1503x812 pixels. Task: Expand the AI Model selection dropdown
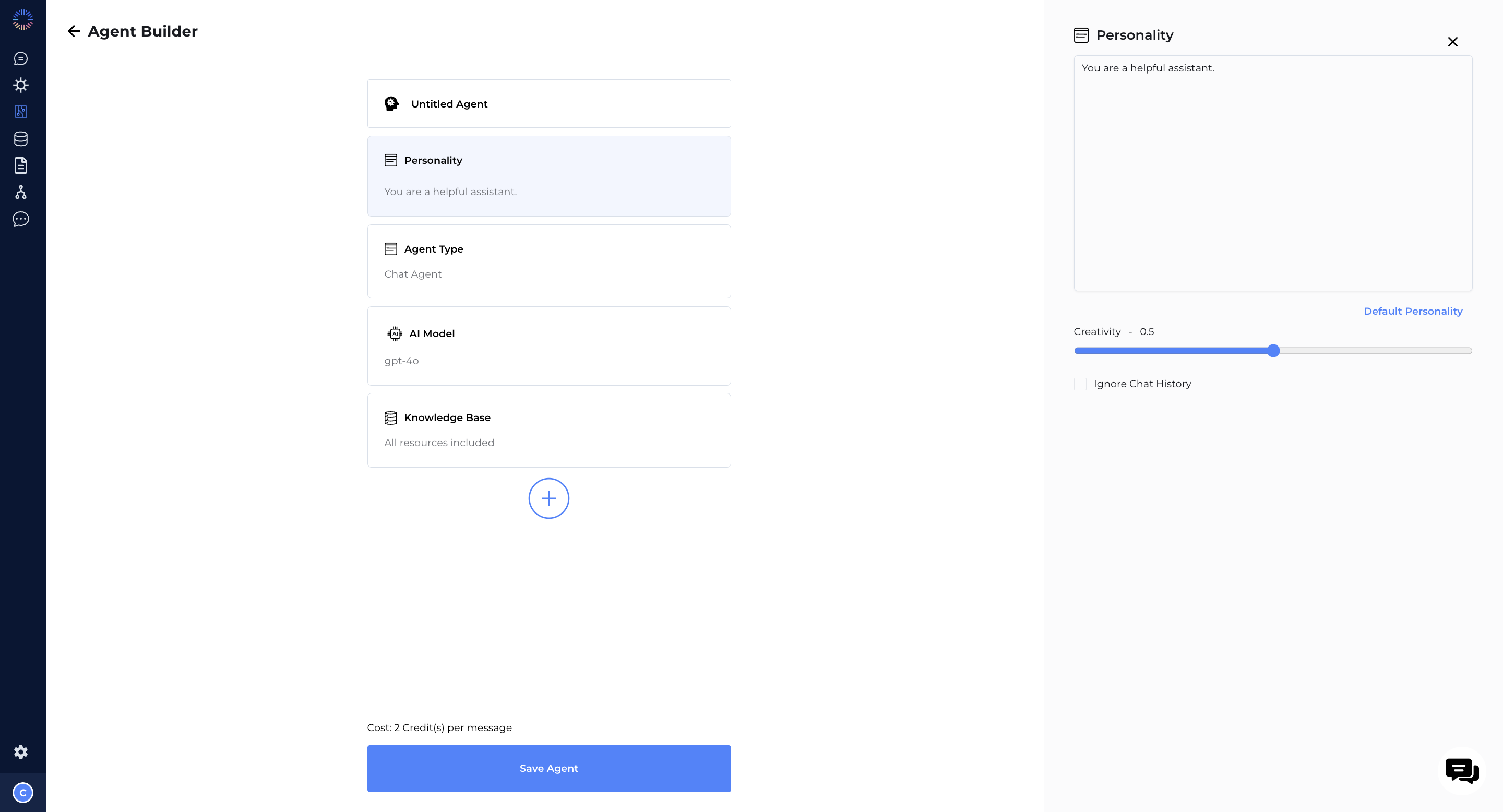click(548, 345)
